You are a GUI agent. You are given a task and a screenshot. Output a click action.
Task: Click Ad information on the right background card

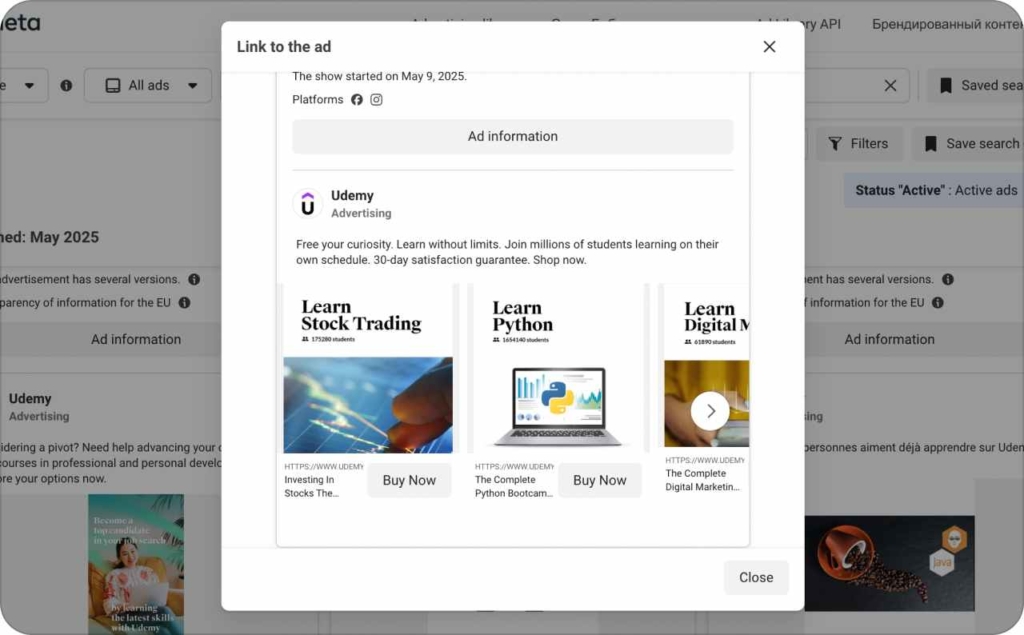pos(889,339)
